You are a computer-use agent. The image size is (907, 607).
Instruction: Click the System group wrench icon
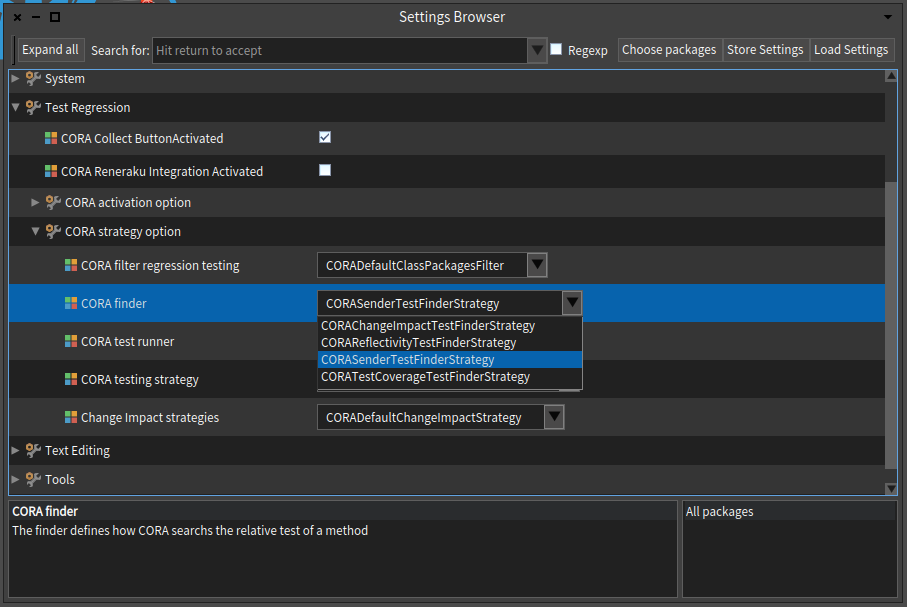pos(33,78)
